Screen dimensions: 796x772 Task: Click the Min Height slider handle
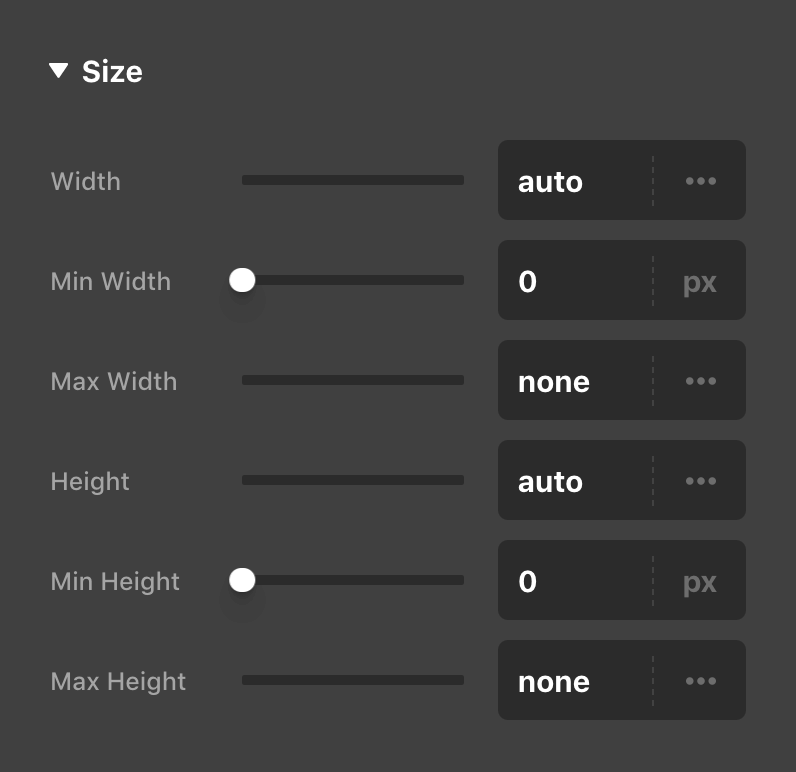click(242, 580)
